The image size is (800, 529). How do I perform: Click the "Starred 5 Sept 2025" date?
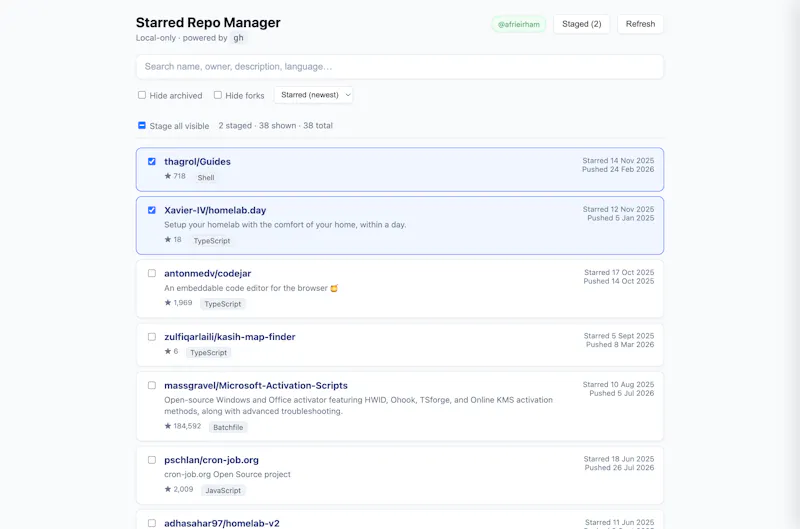pos(619,336)
